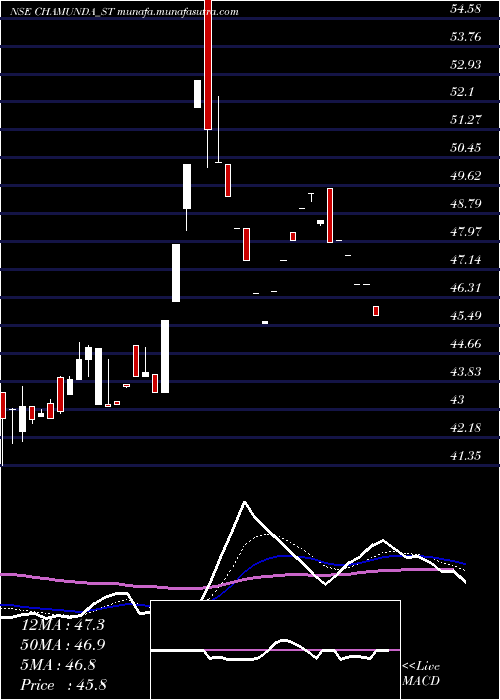Click the 44.66 price axis label

tap(466, 344)
